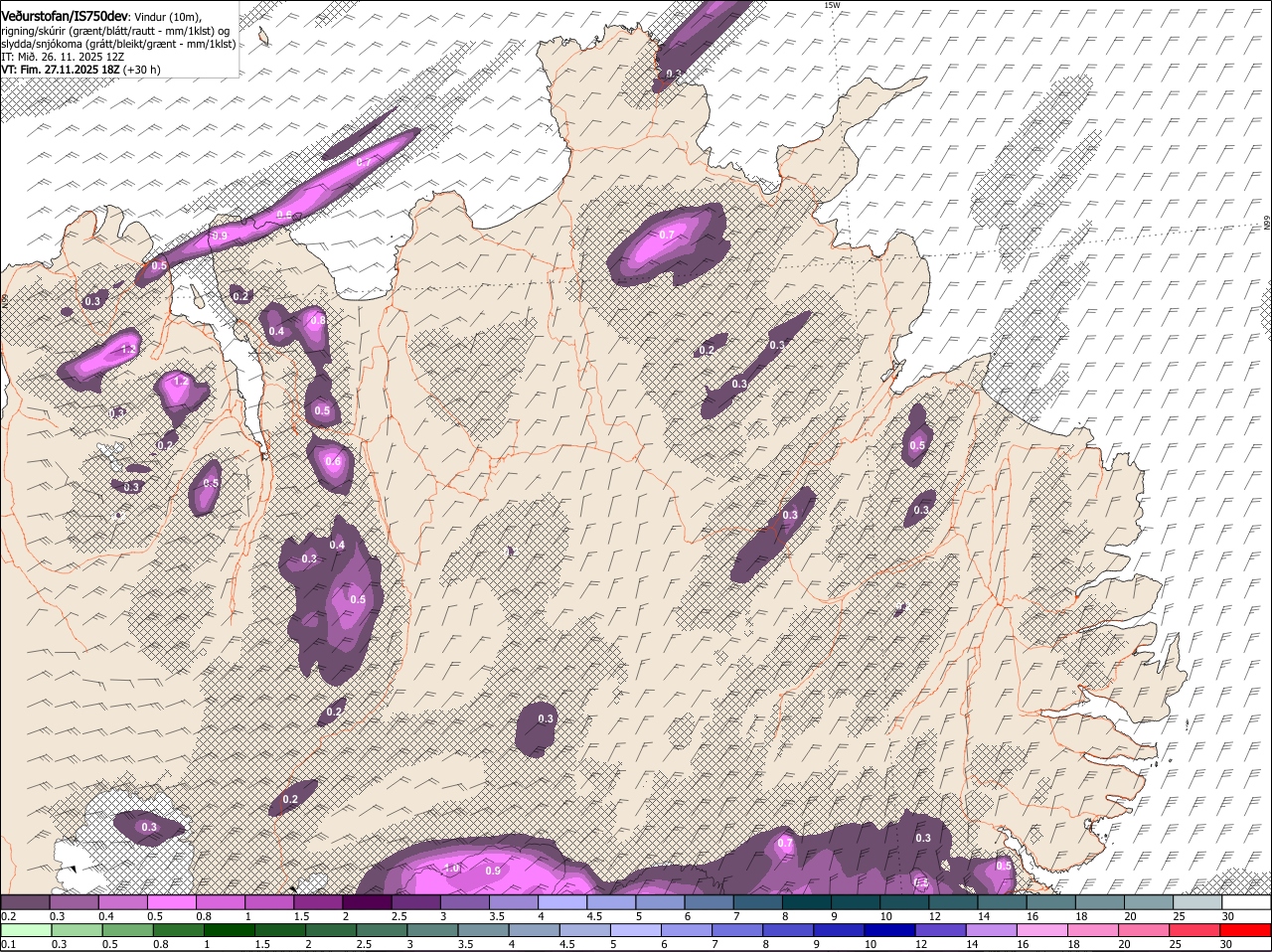Click the top-row legend swatch starting at 0.4

pyautogui.click(x=123, y=901)
